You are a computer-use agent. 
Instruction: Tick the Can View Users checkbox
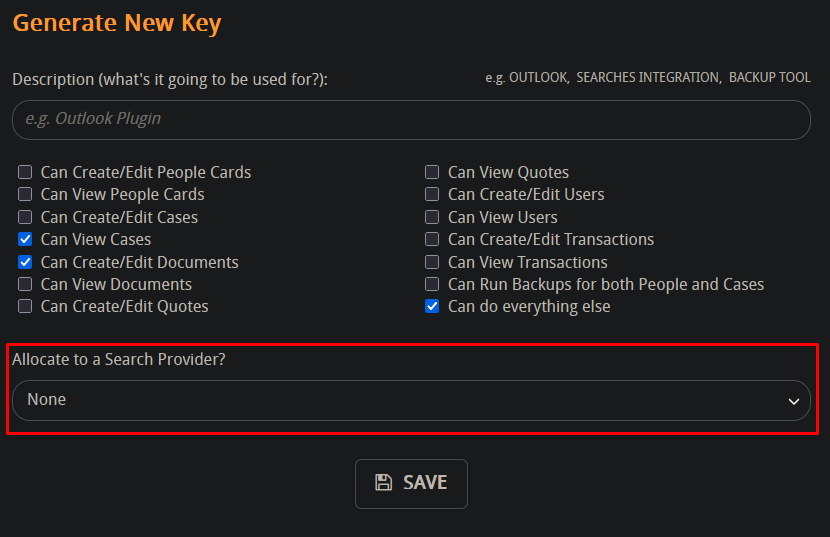(432, 217)
